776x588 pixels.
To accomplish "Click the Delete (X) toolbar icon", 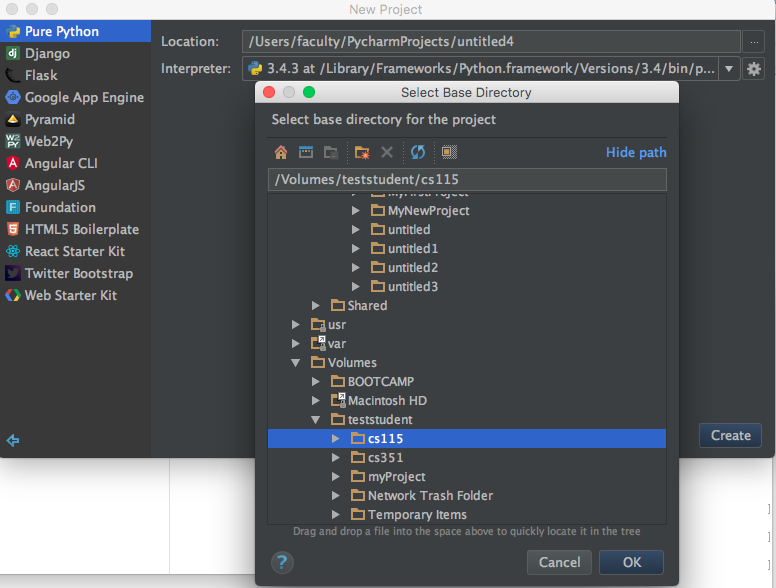I will tap(387, 152).
